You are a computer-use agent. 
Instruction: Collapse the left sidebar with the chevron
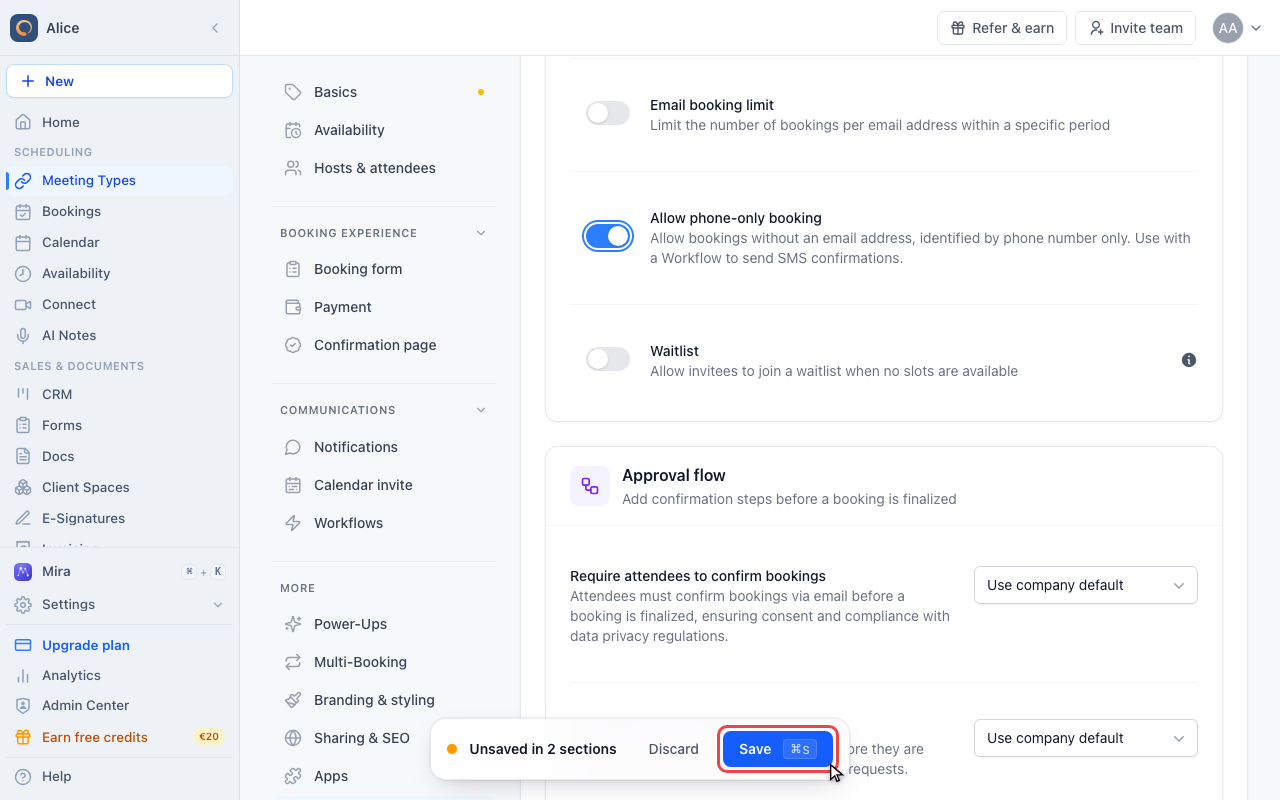tap(215, 28)
